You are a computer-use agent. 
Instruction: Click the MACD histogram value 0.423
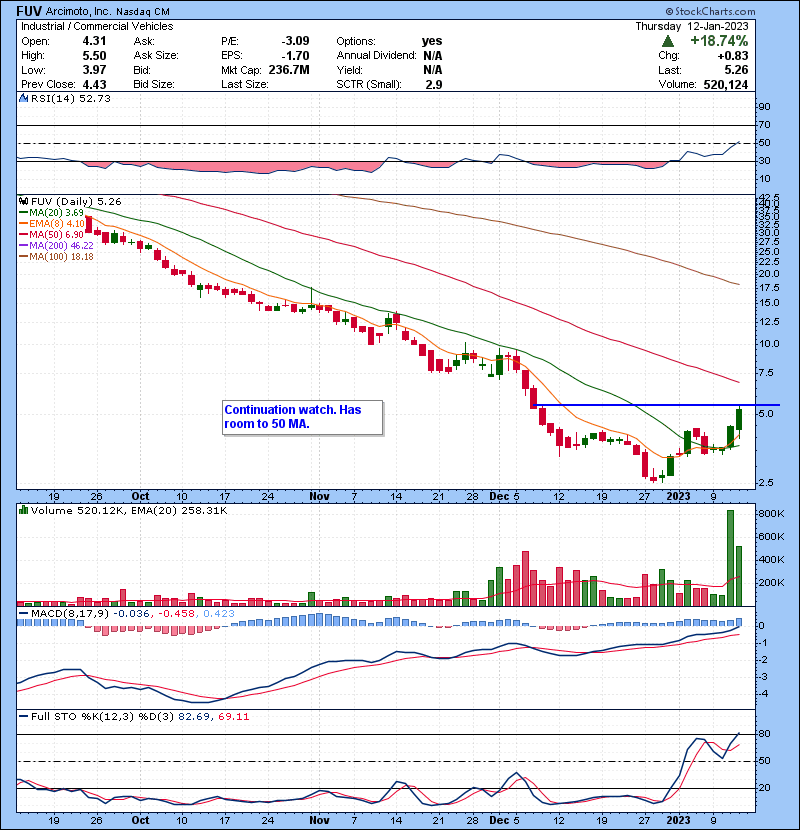click(219, 614)
